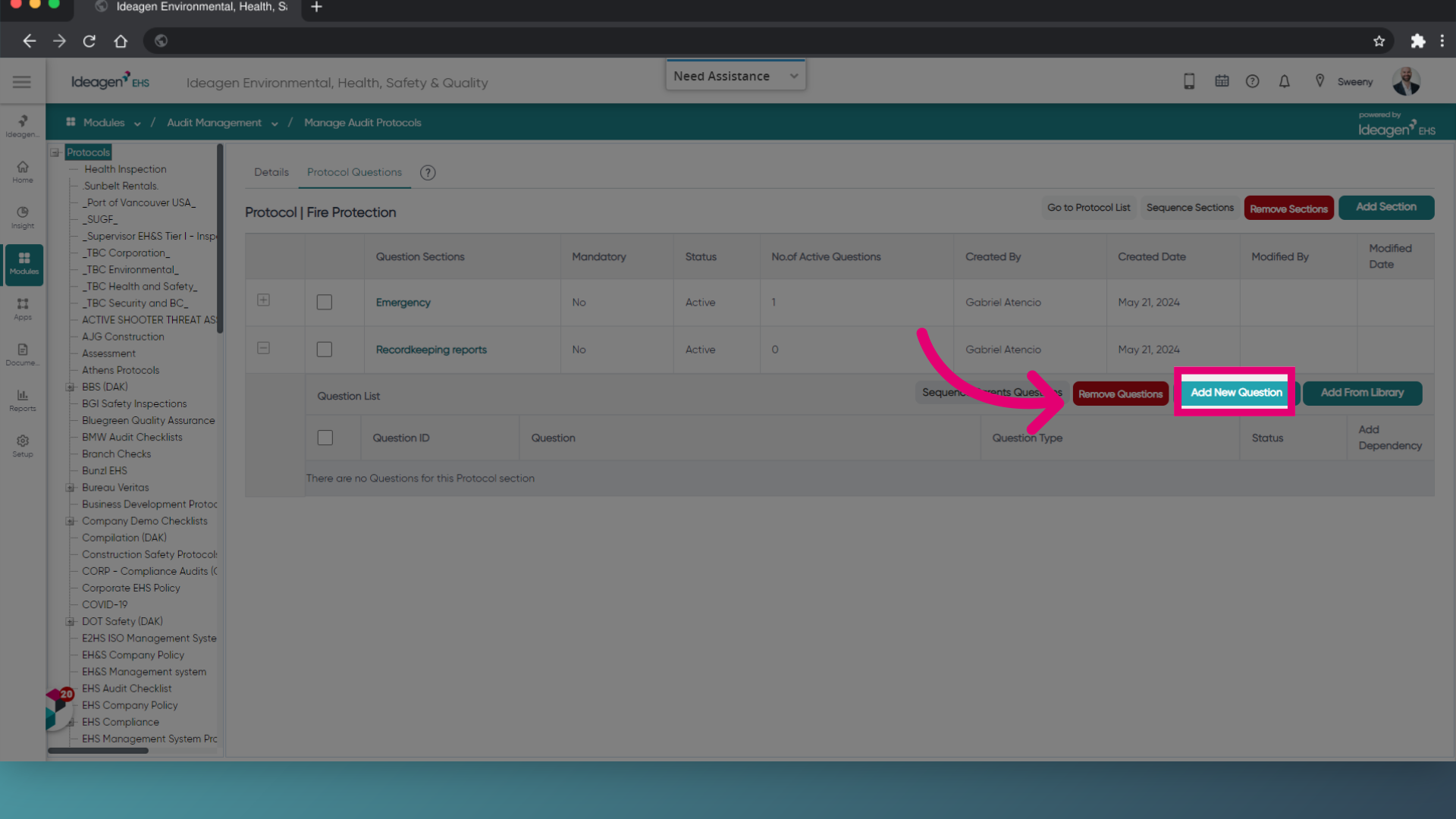This screenshot has height=819, width=1456.
Task: Open browser extensions puzzle icon
Action: (1417, 41)
